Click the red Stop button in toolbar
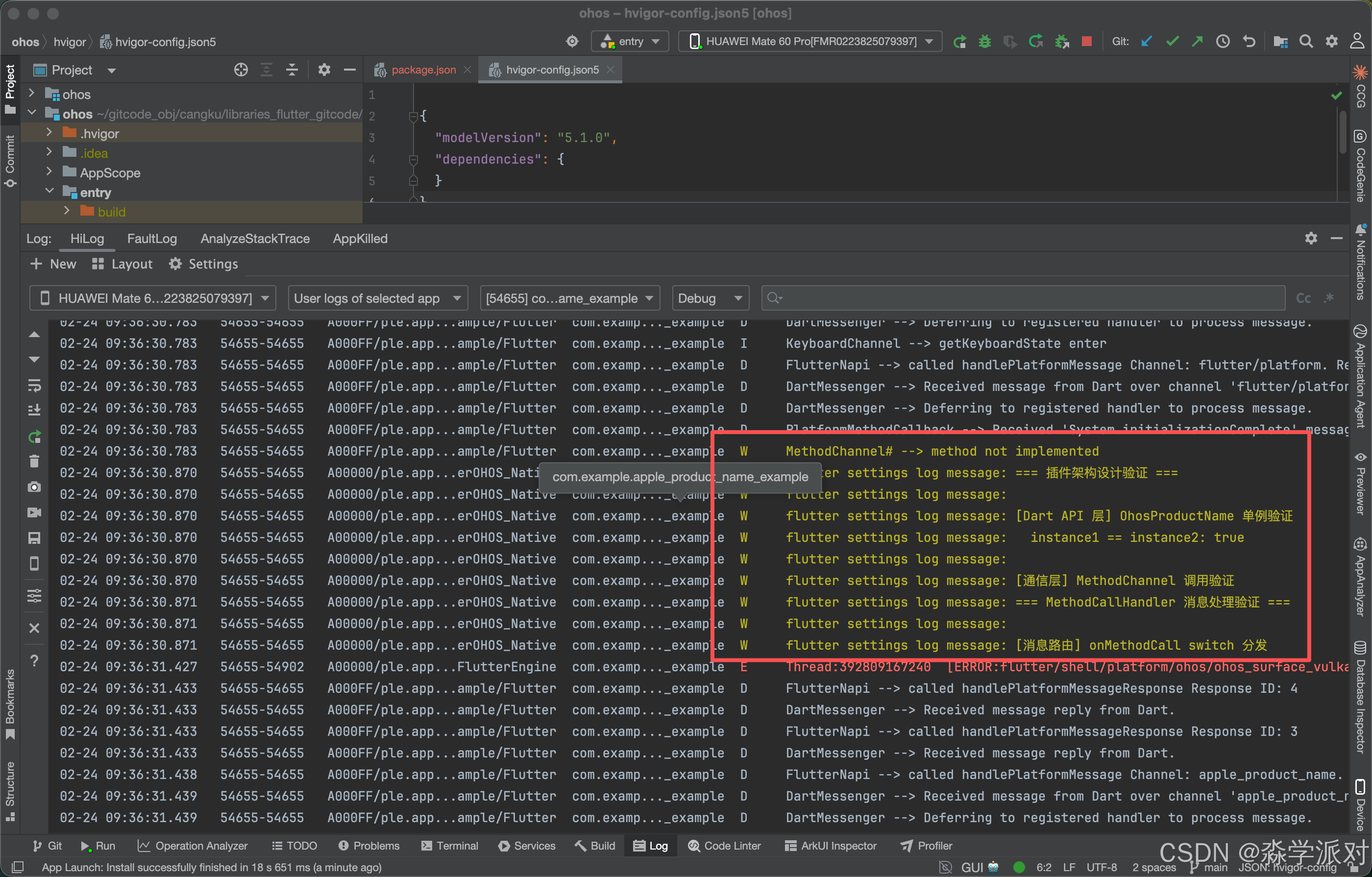The width and height of the screenshot is (1372, 877). tap(1086, 42)
